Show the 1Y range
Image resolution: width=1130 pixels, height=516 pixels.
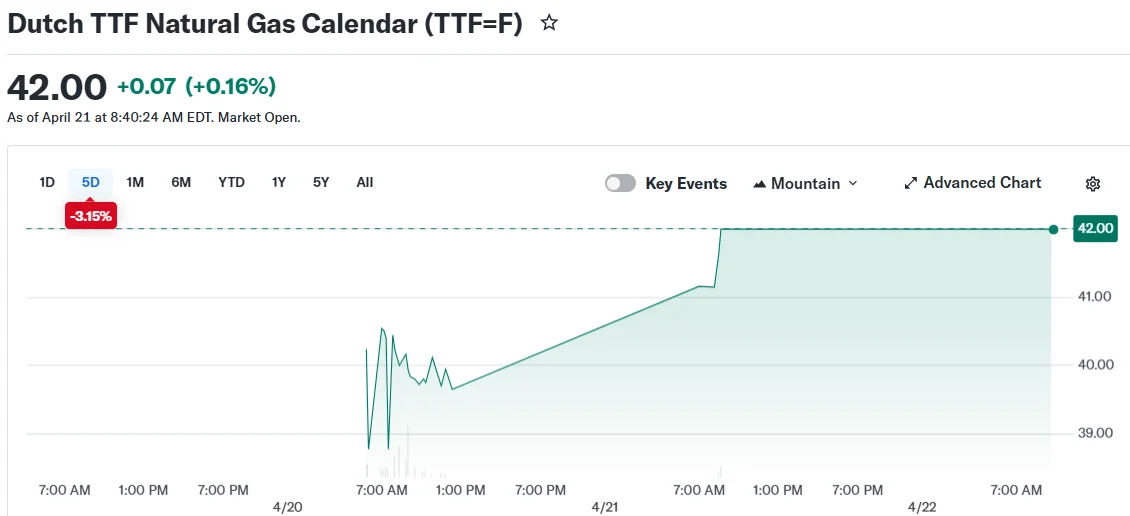tap(279, 182)
